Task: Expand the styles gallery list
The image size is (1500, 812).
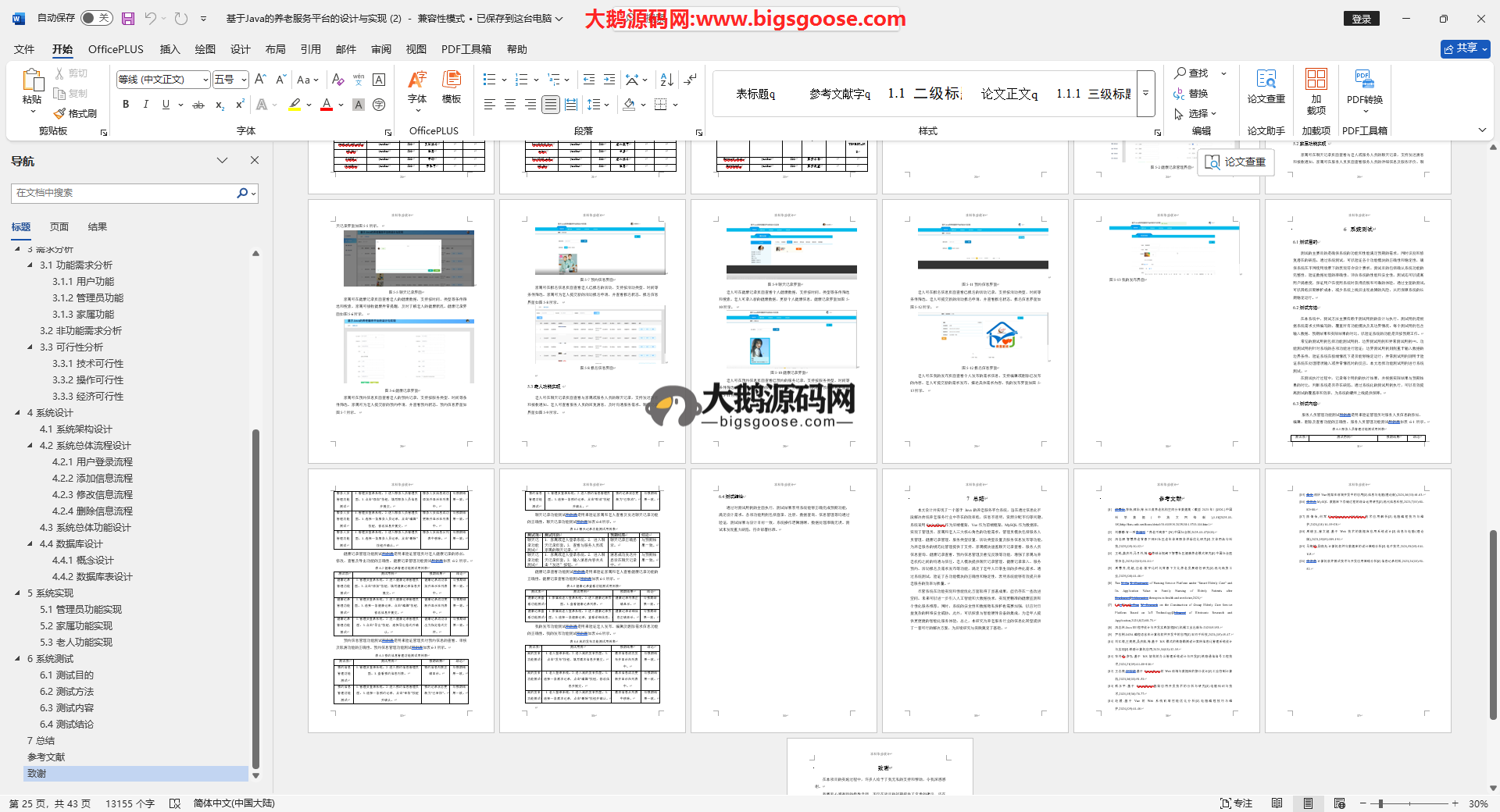Action: coord(1146,94)
